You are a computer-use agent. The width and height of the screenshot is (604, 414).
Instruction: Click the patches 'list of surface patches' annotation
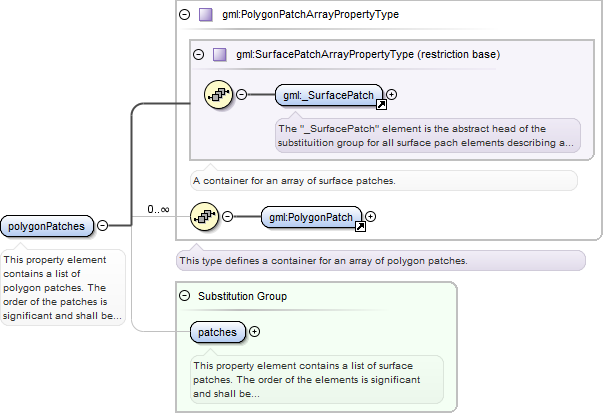(x=317, y=380)
